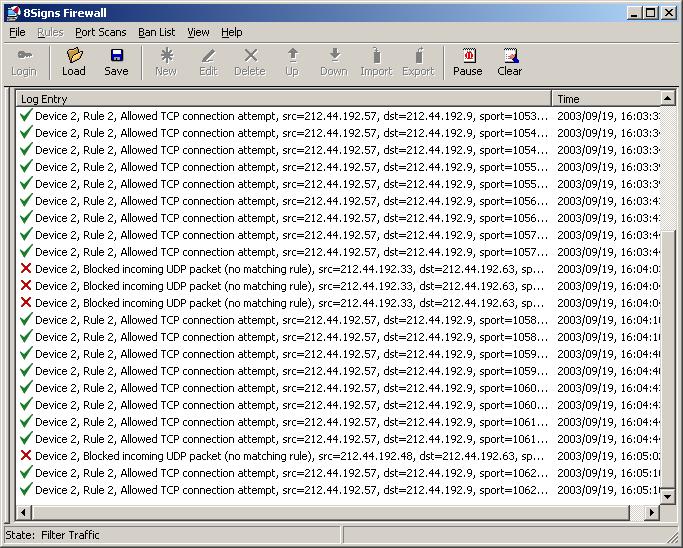This screenshot has width=683, height=548.
Task: Select first blocked incoming UDP packet entry
Action: click(x=285, y=269)
